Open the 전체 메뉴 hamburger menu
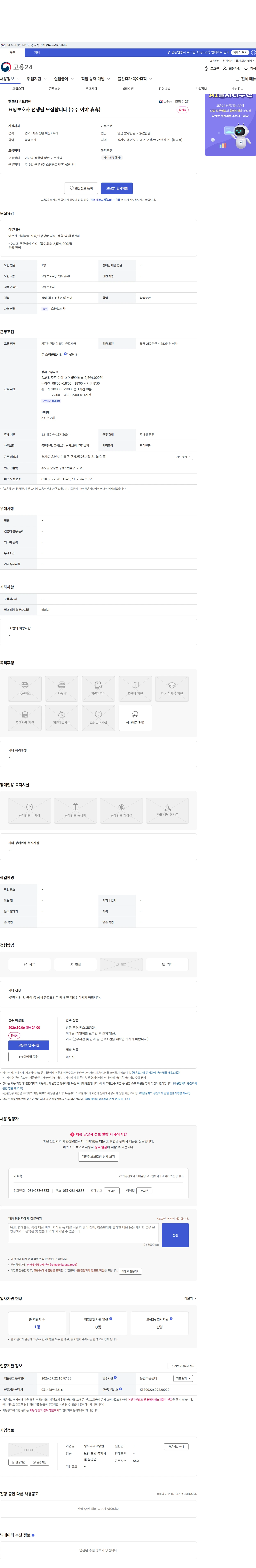256x1568 pixels. [246, 79]
